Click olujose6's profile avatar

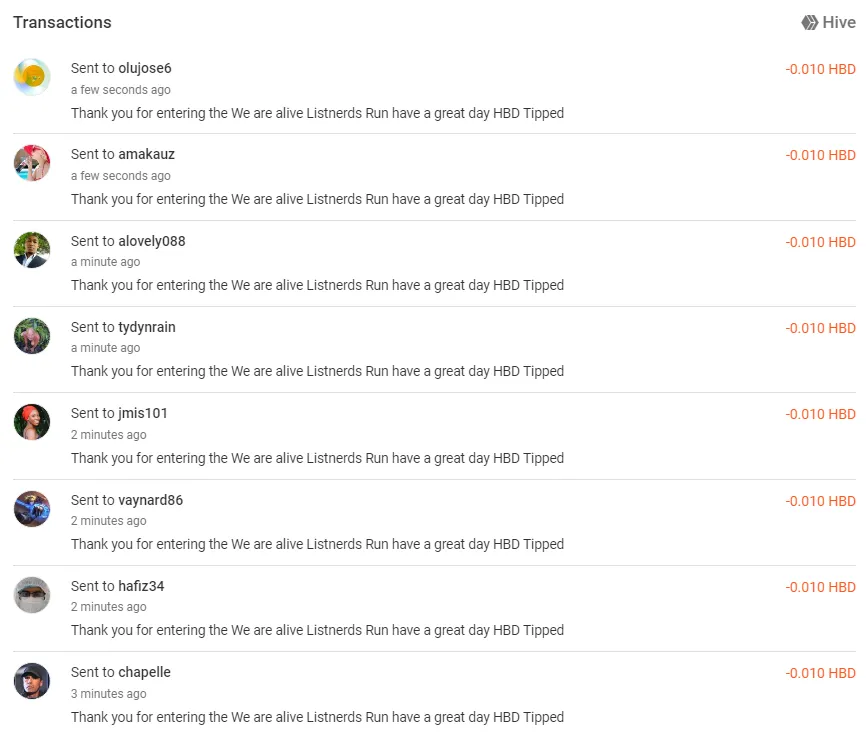(32, 77)
